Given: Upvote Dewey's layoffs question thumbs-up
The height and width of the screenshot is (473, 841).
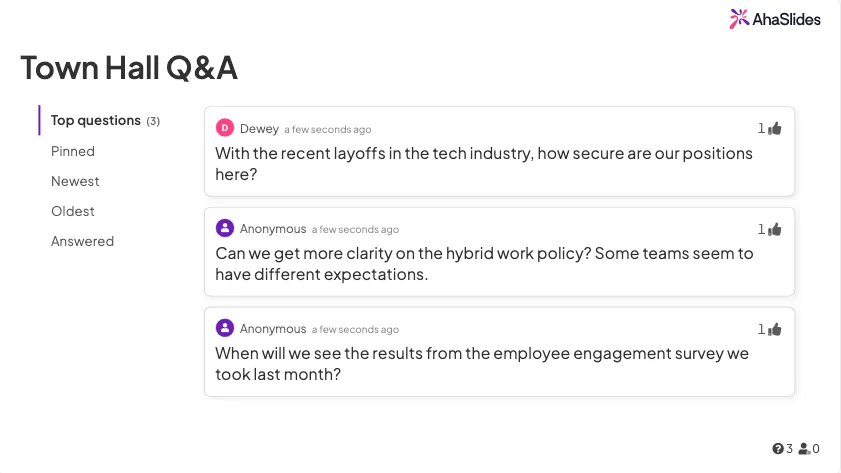Looking at the screenshot, I should click(775, 128).
